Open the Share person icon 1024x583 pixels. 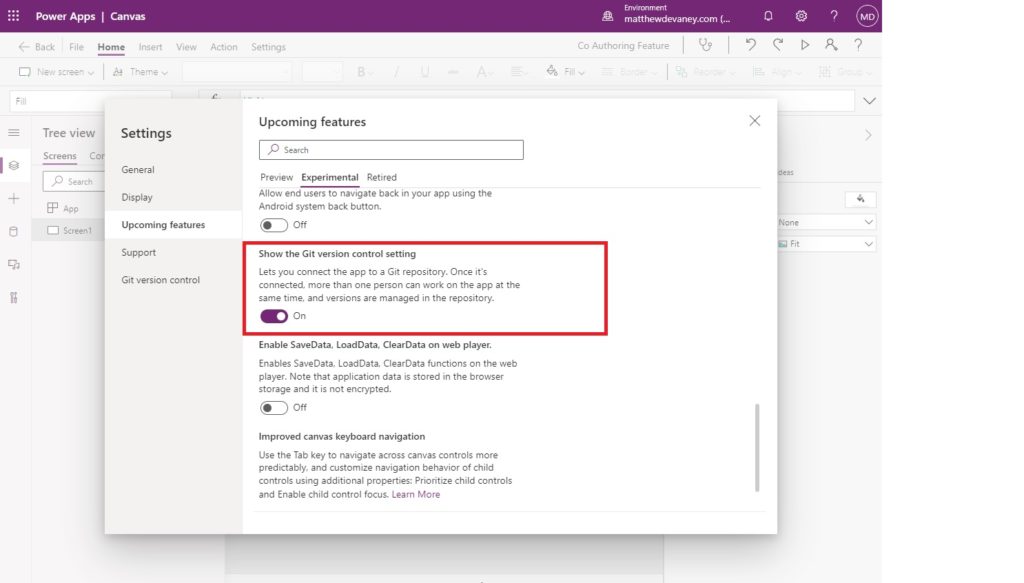(830, 45)
